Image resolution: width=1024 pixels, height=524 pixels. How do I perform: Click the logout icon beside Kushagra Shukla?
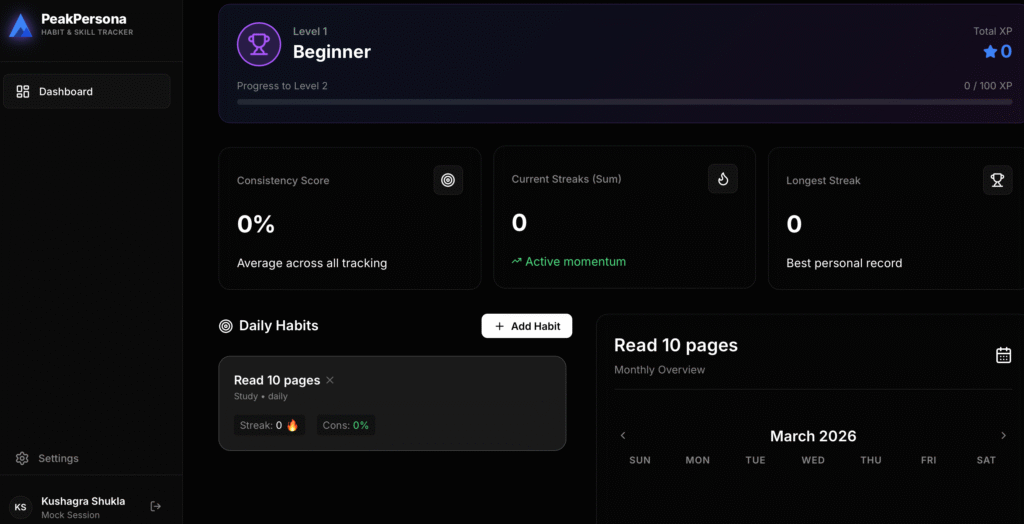[x=156, y=506]
